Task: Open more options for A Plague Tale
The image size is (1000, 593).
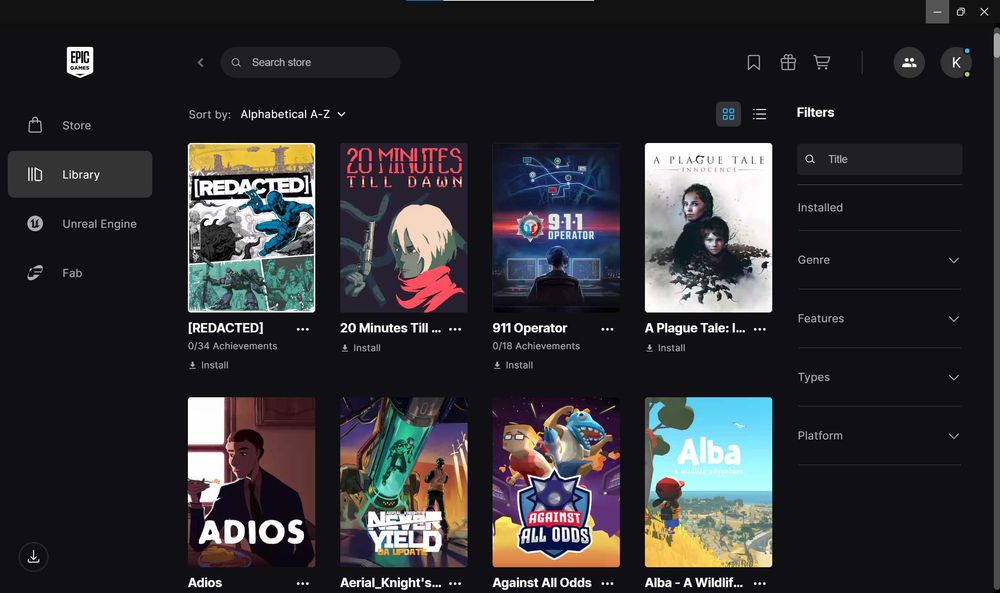Action: coord(760,329)
